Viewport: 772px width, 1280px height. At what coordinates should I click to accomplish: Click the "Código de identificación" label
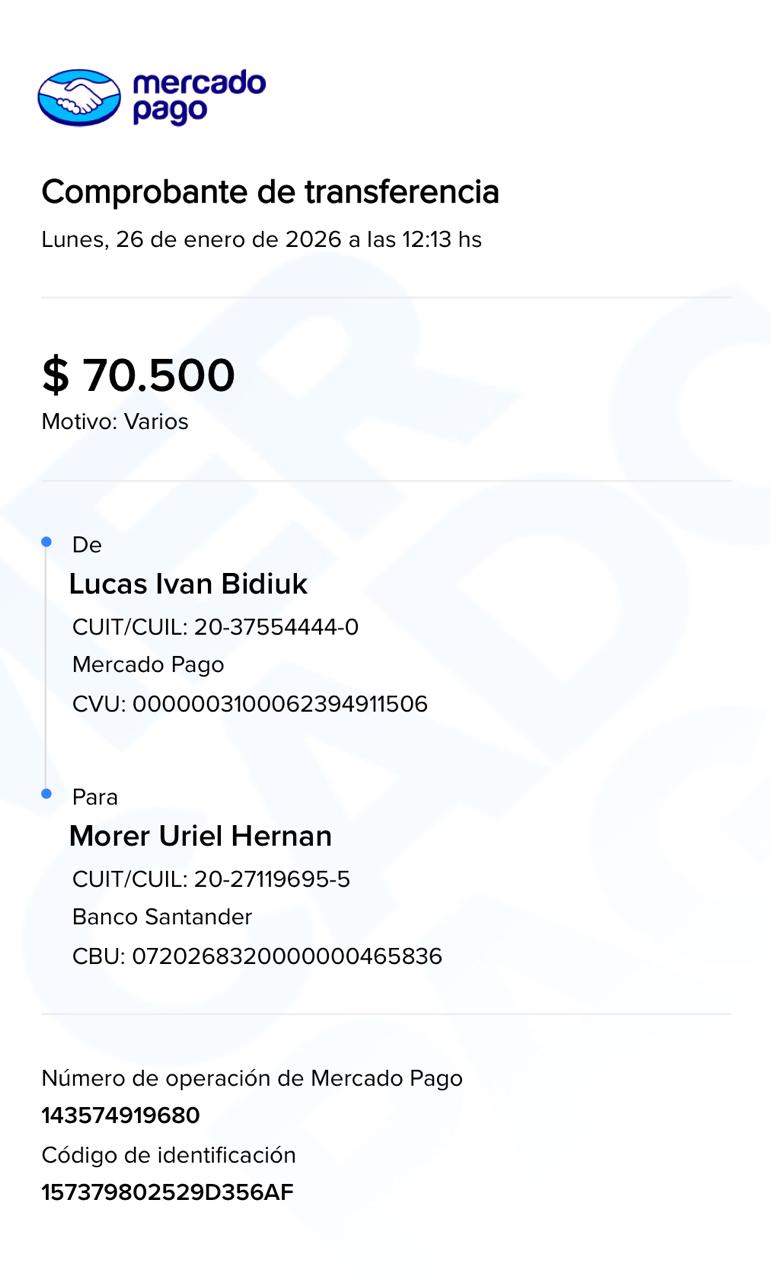click(168, 1155)
